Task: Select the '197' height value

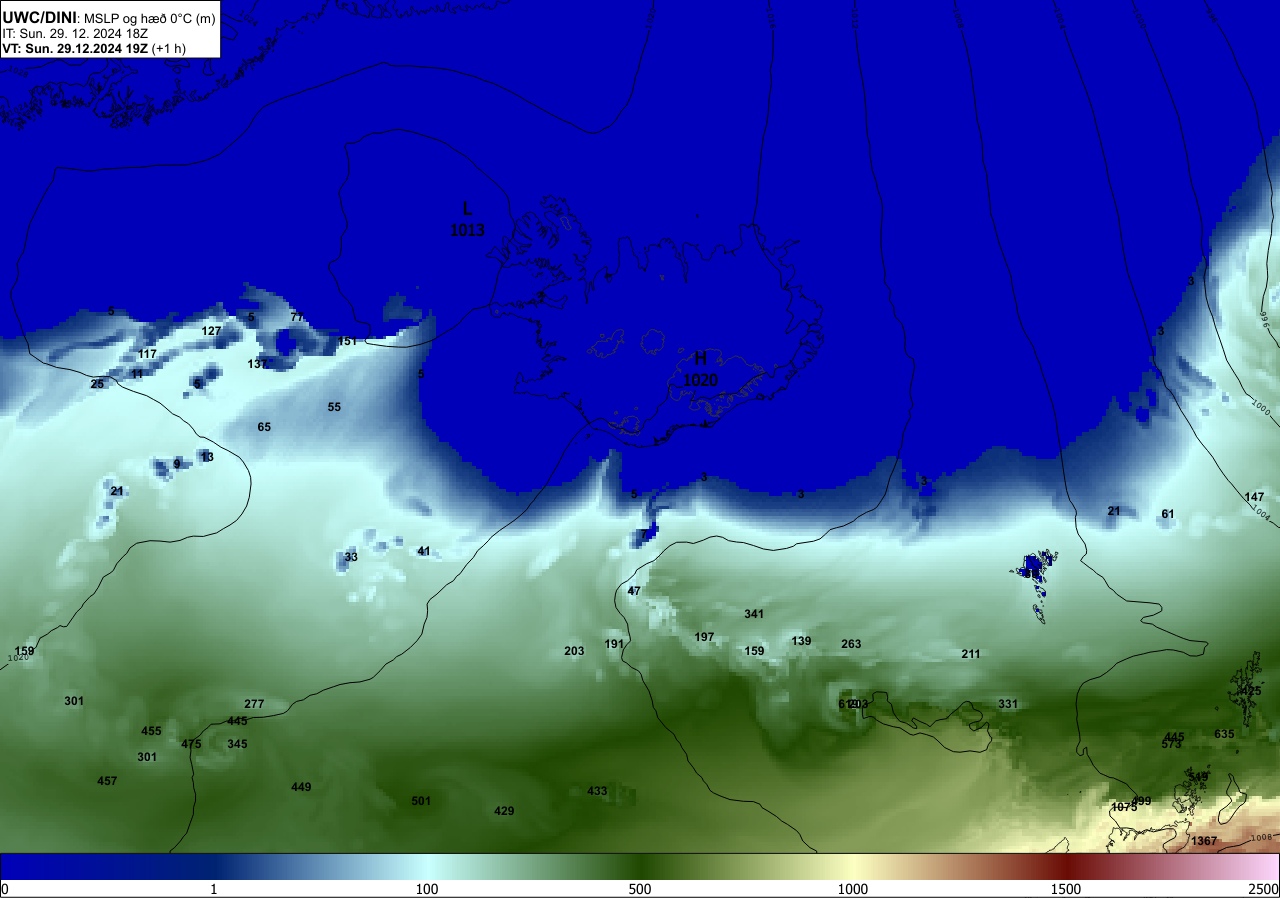Action: click(x=704, y=637)
